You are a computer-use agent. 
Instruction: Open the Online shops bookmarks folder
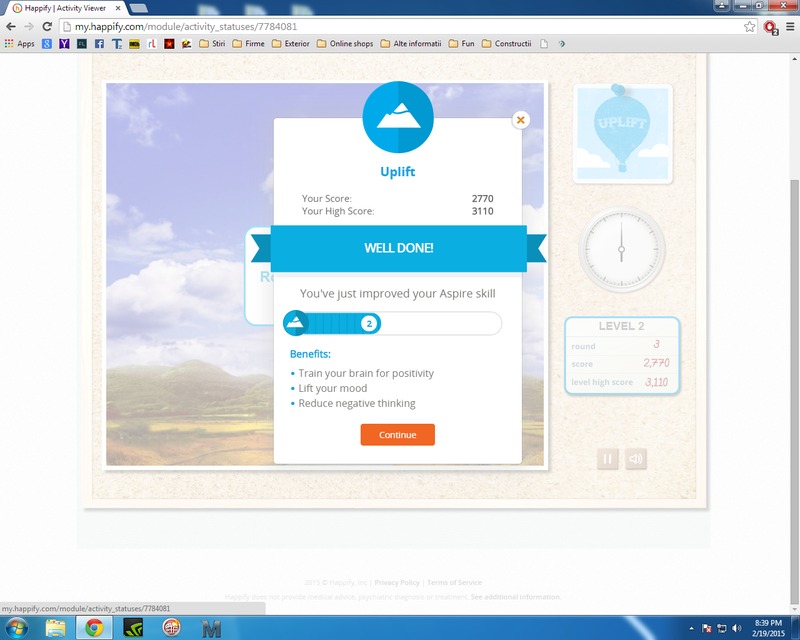345,44
